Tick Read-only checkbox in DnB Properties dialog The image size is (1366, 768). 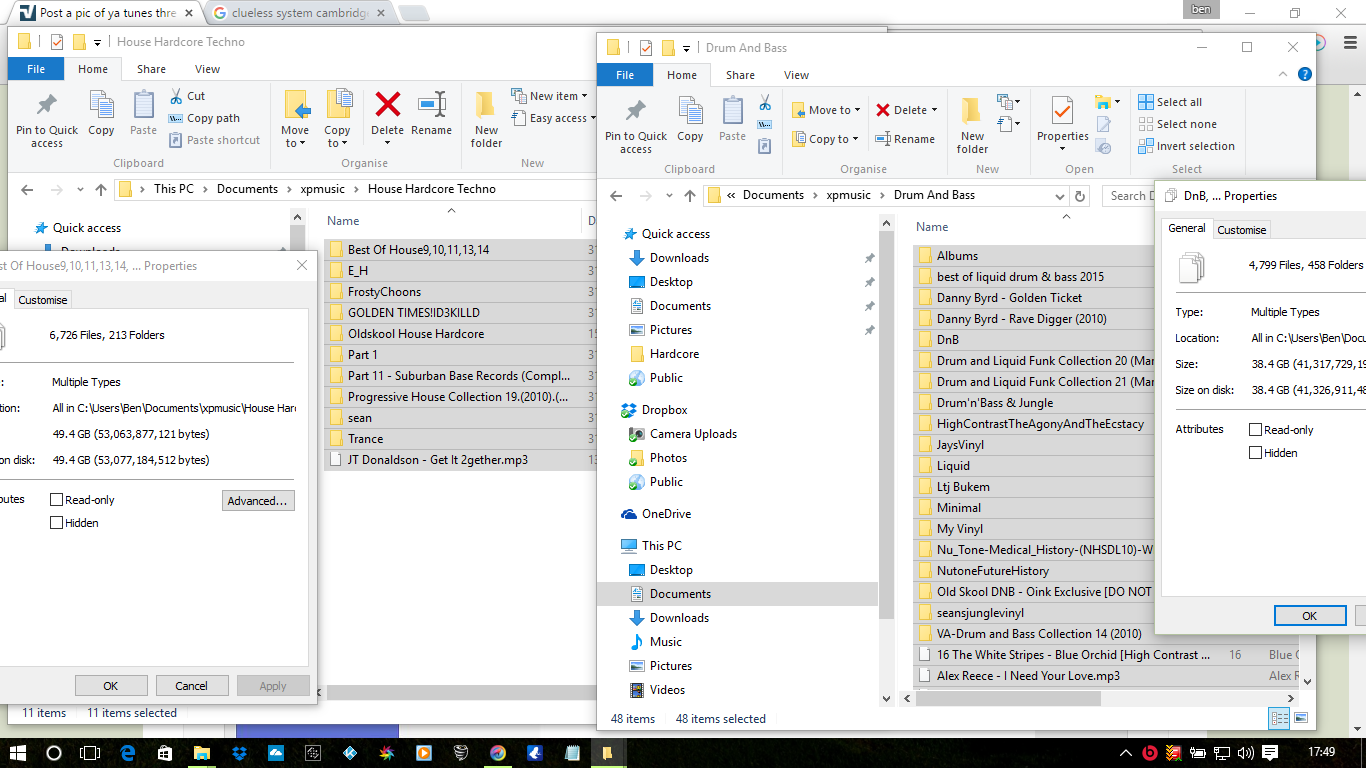tap(1255, 430)
